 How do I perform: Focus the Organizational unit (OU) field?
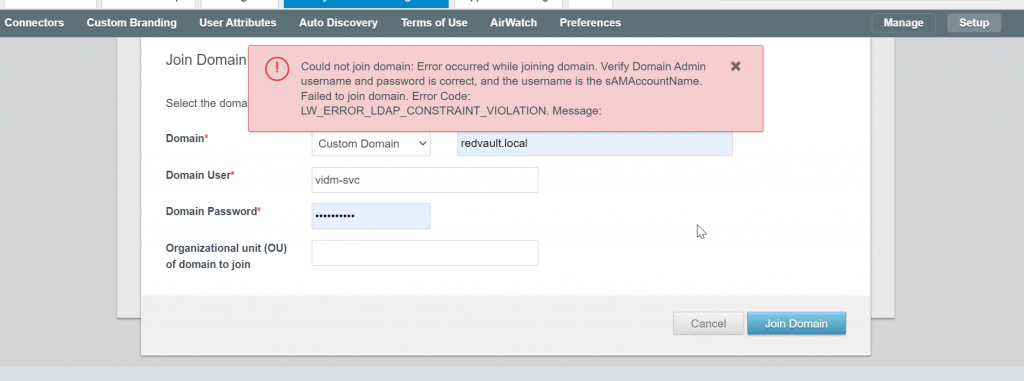(425, 253)
